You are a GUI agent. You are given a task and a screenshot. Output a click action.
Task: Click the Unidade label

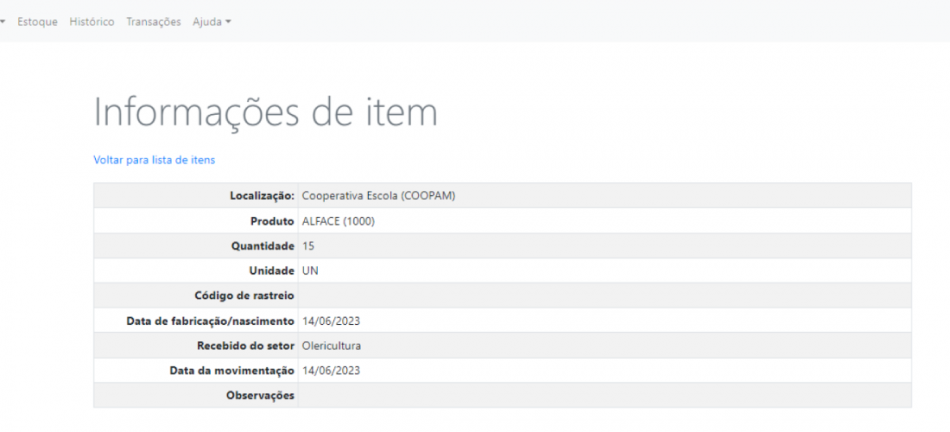pyautogui.click(x=271, y=271)
